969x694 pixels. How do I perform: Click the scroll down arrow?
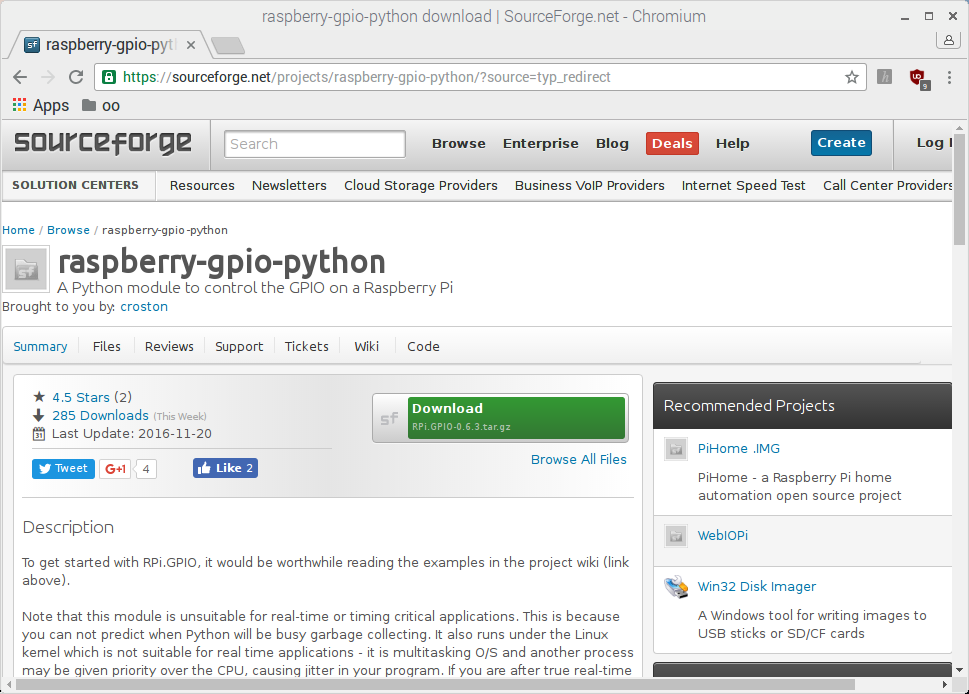(x=959, y=670)
